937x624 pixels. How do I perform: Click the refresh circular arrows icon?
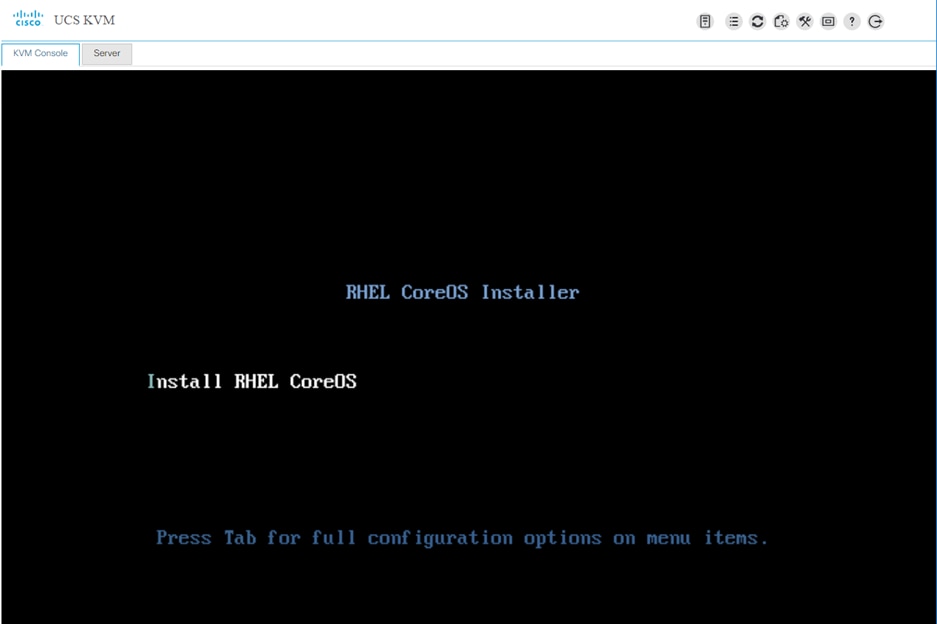tap(757, 22)
